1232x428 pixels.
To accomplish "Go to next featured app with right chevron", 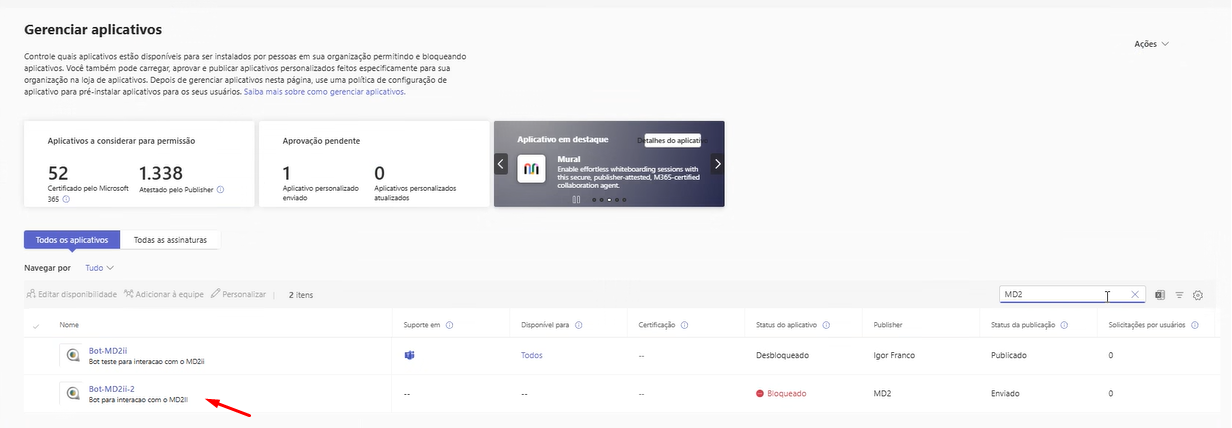I will (716, 163).
